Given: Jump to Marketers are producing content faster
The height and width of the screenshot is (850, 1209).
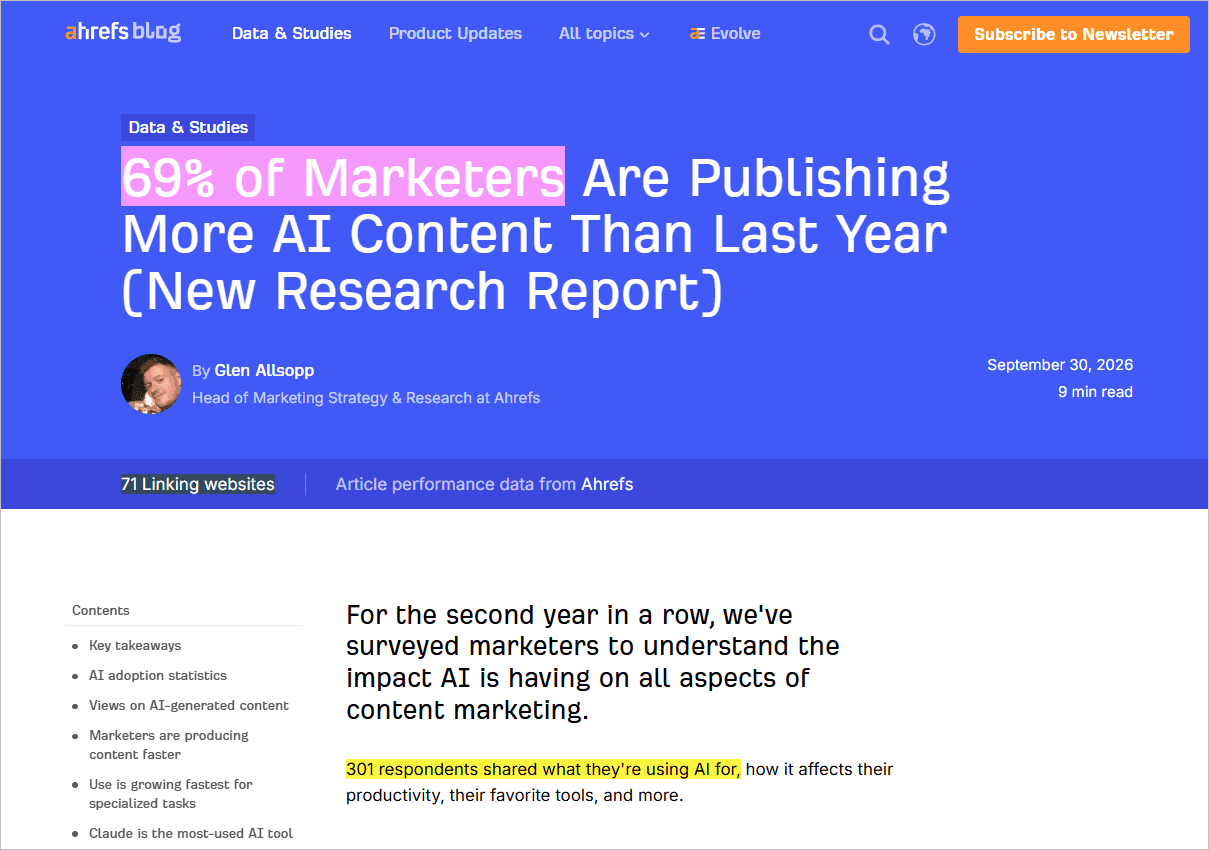Looking at the screenshot, I should pyautogui.click(x=169, y=745).
